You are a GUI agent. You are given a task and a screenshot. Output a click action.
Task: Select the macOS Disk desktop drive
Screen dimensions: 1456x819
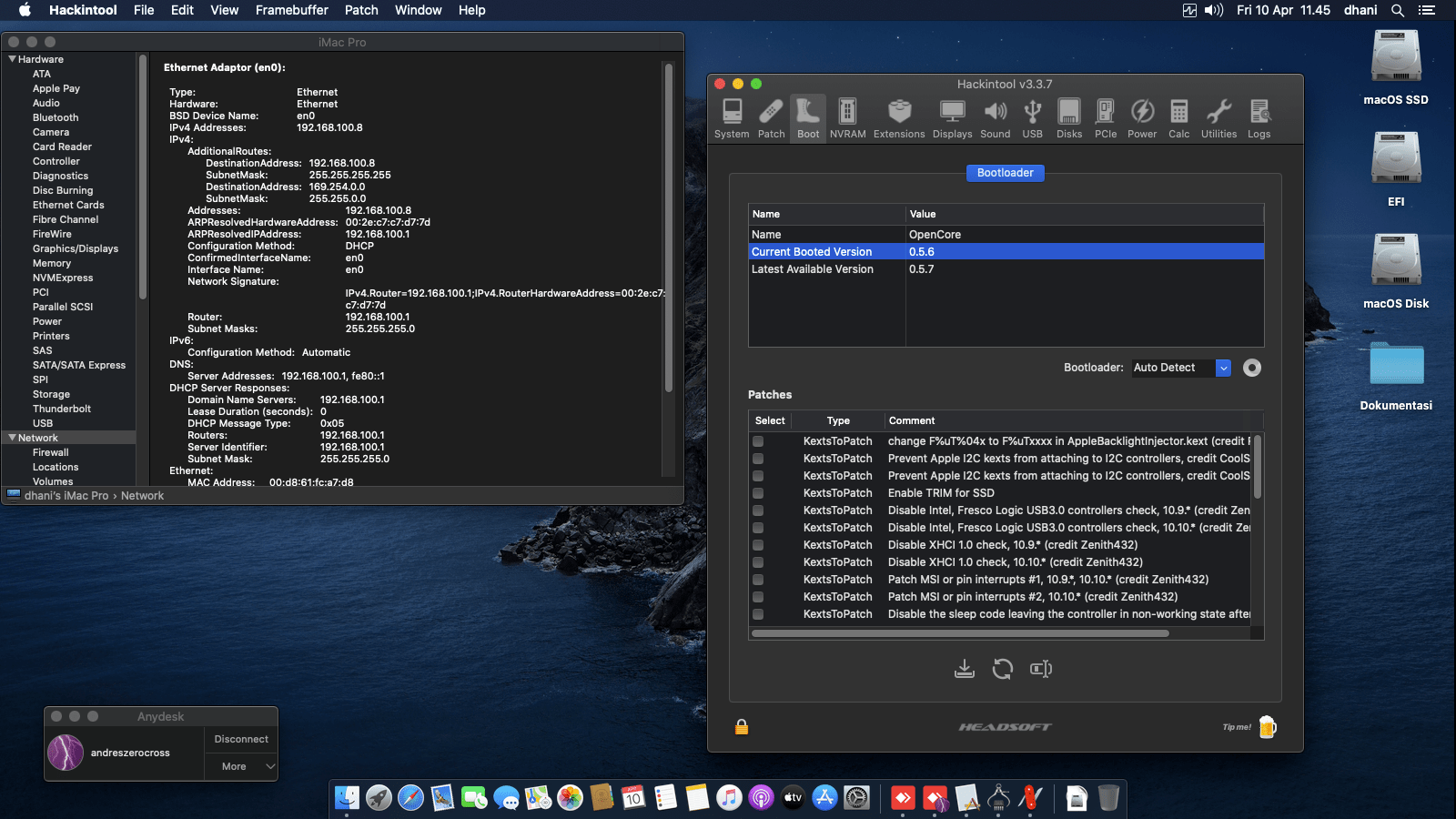click(x=1396, y=272)
